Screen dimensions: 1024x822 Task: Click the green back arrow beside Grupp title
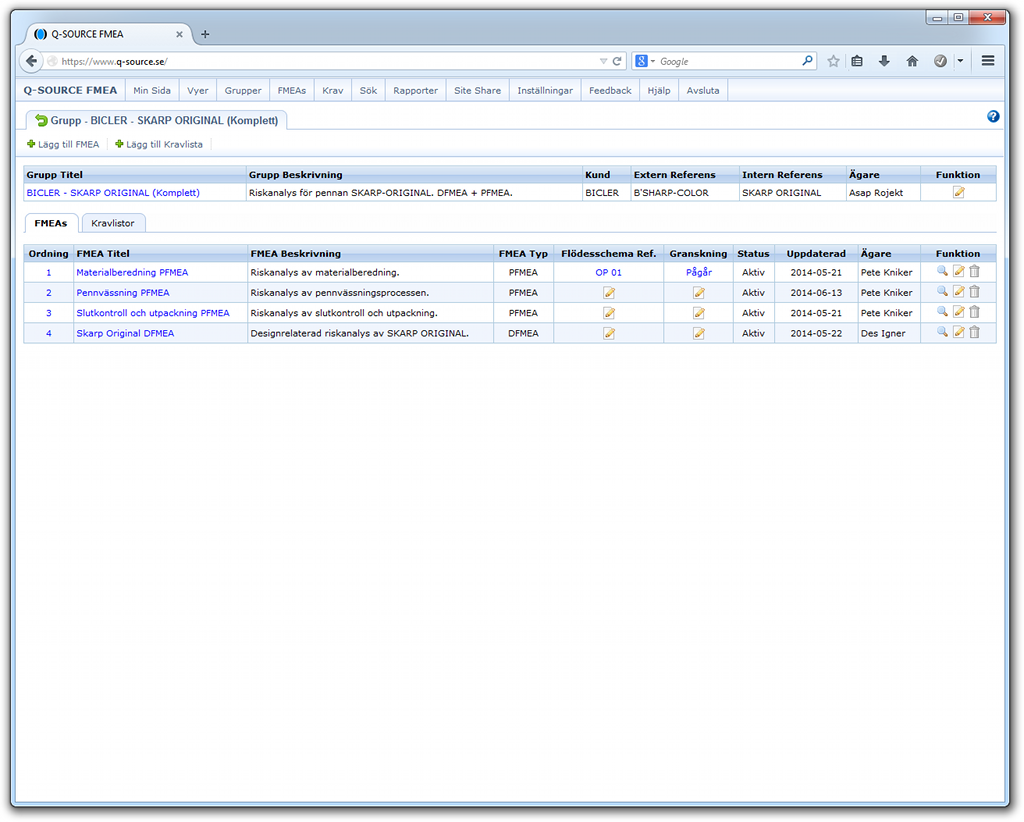41,120
